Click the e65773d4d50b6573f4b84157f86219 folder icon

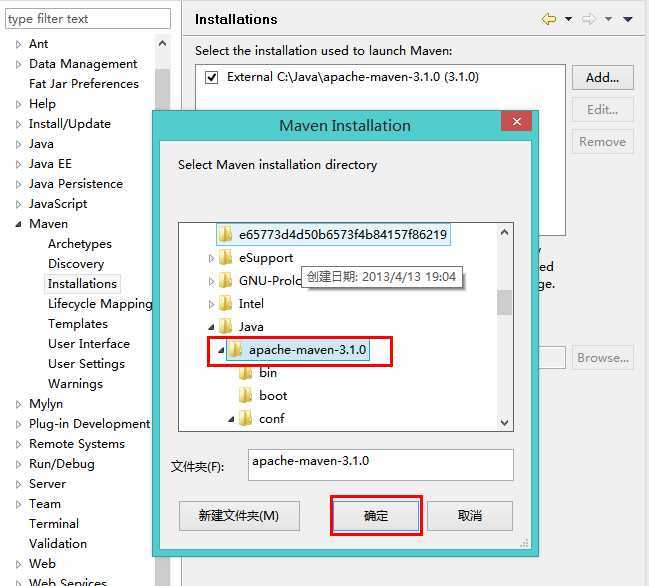click(x=226, y=235)
